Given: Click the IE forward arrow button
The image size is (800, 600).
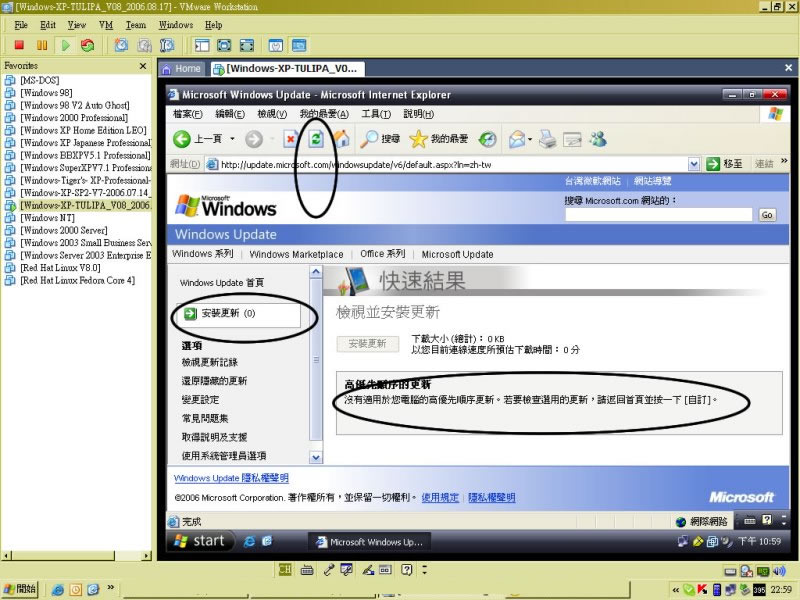Looking at the screenshot, I should point(254,139).
